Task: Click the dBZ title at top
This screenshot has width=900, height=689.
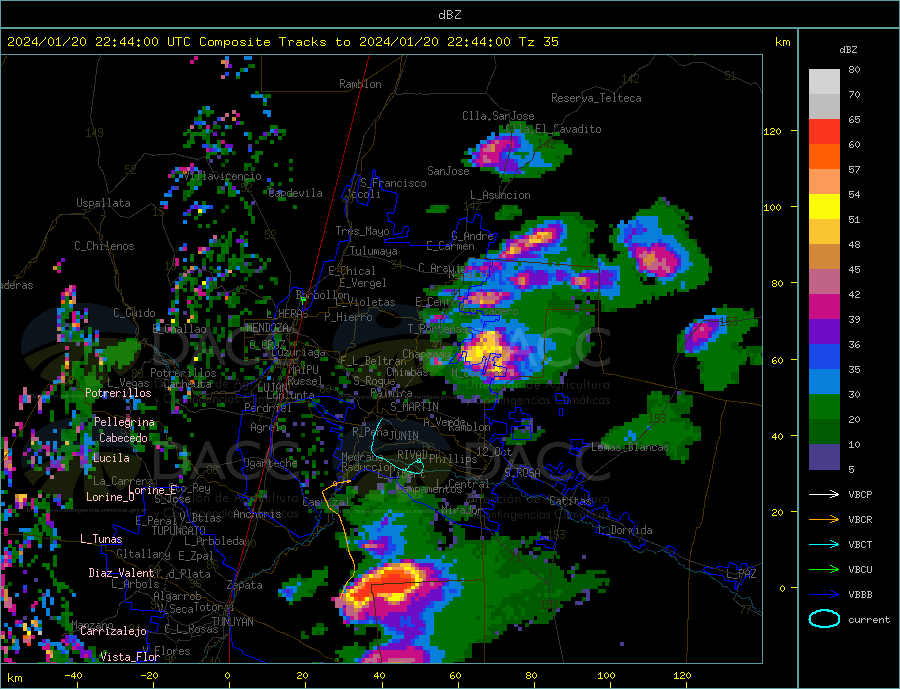Action: [449, 15]
